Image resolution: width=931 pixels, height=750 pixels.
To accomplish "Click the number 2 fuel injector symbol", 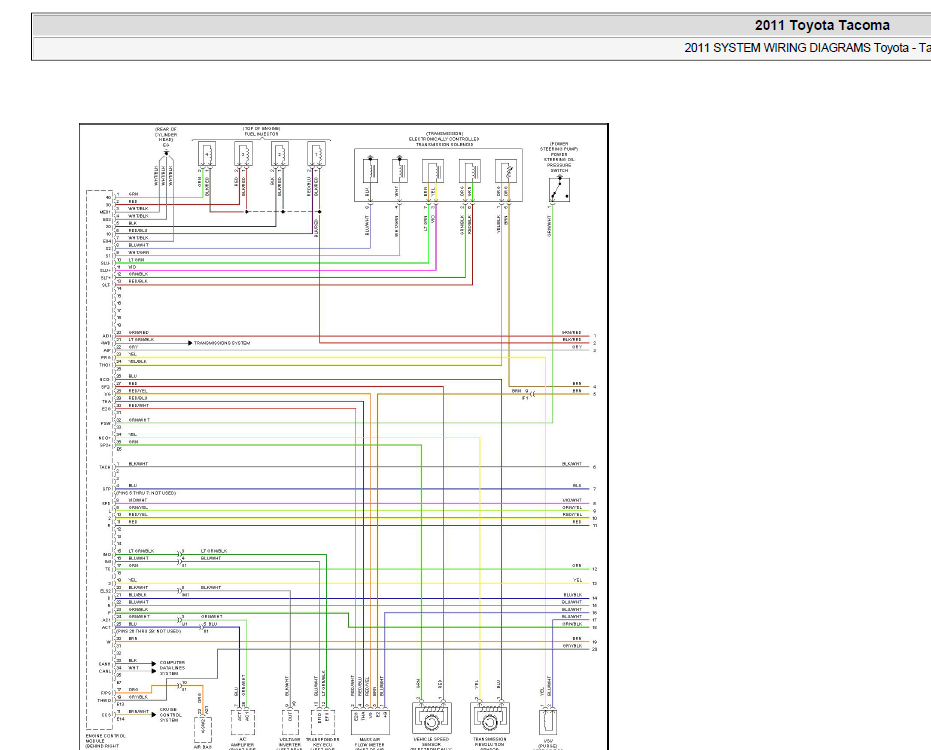I will [280, 154].
